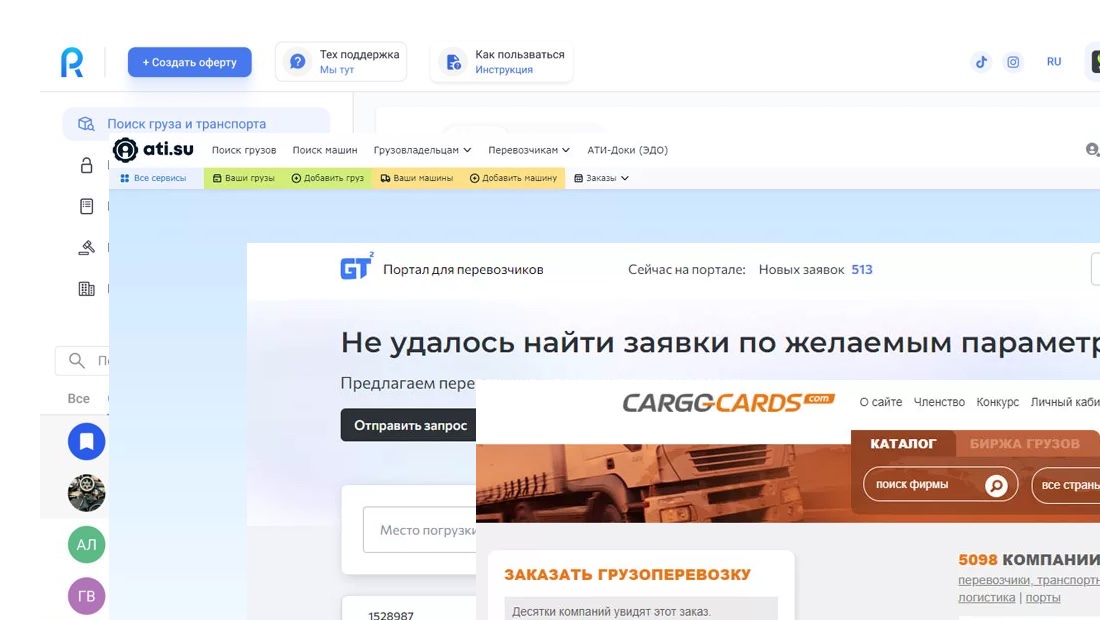
Task: Open the Заказы dropdown
Action: click(601, 178)
